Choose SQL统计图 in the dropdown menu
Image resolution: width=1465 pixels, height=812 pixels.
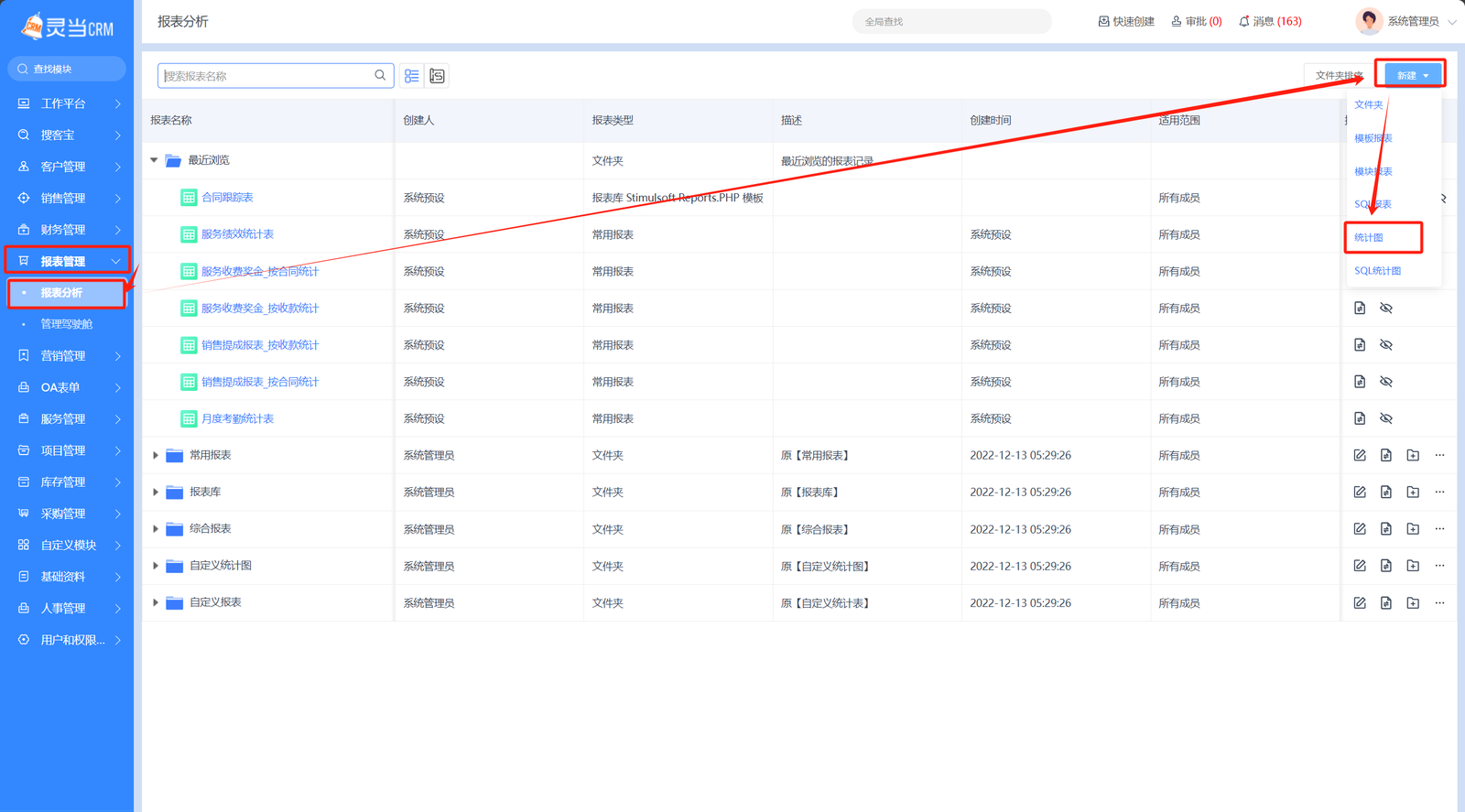(1377, 271)
